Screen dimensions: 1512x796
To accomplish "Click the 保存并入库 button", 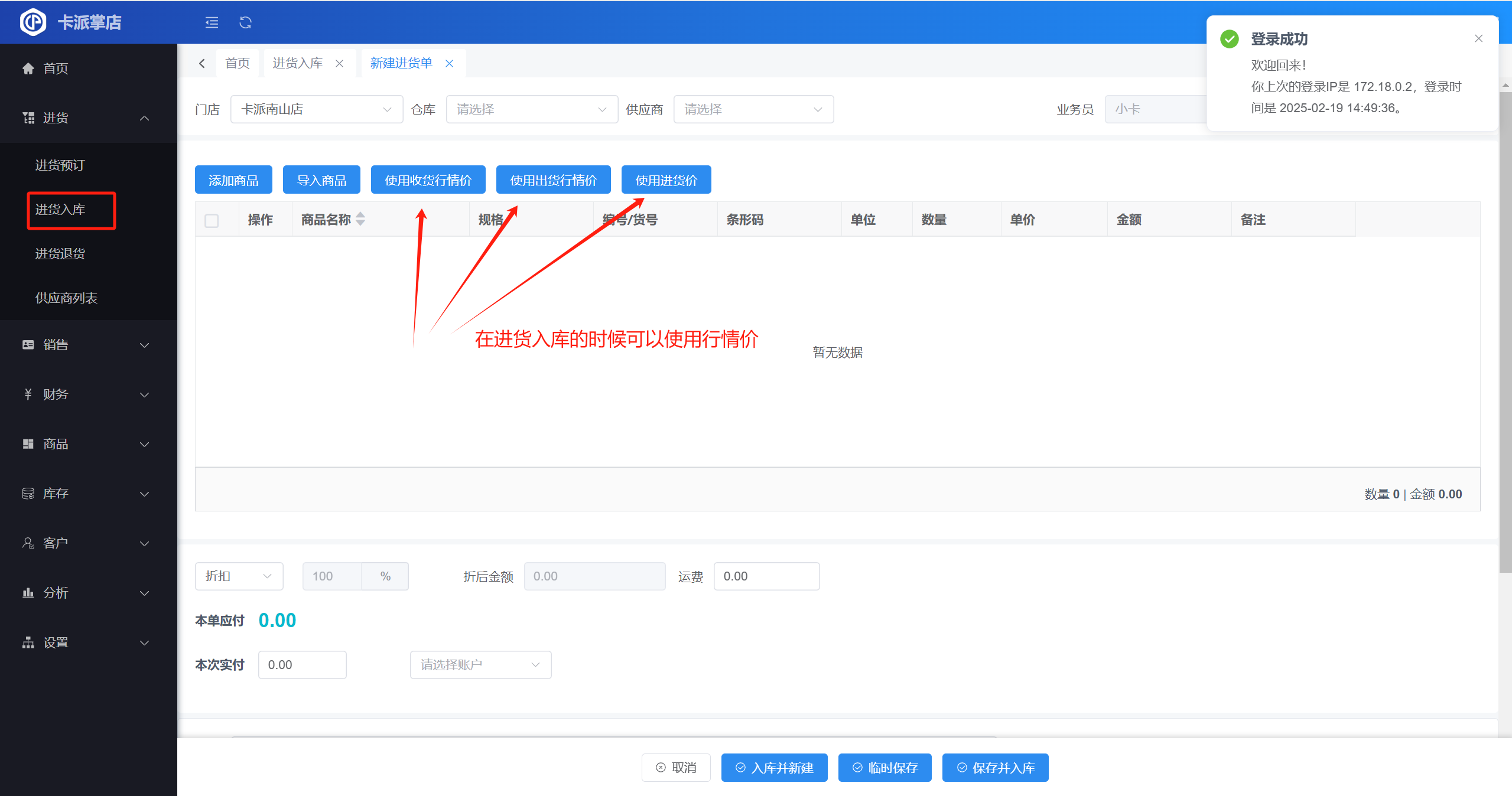I will pos(995,768).
